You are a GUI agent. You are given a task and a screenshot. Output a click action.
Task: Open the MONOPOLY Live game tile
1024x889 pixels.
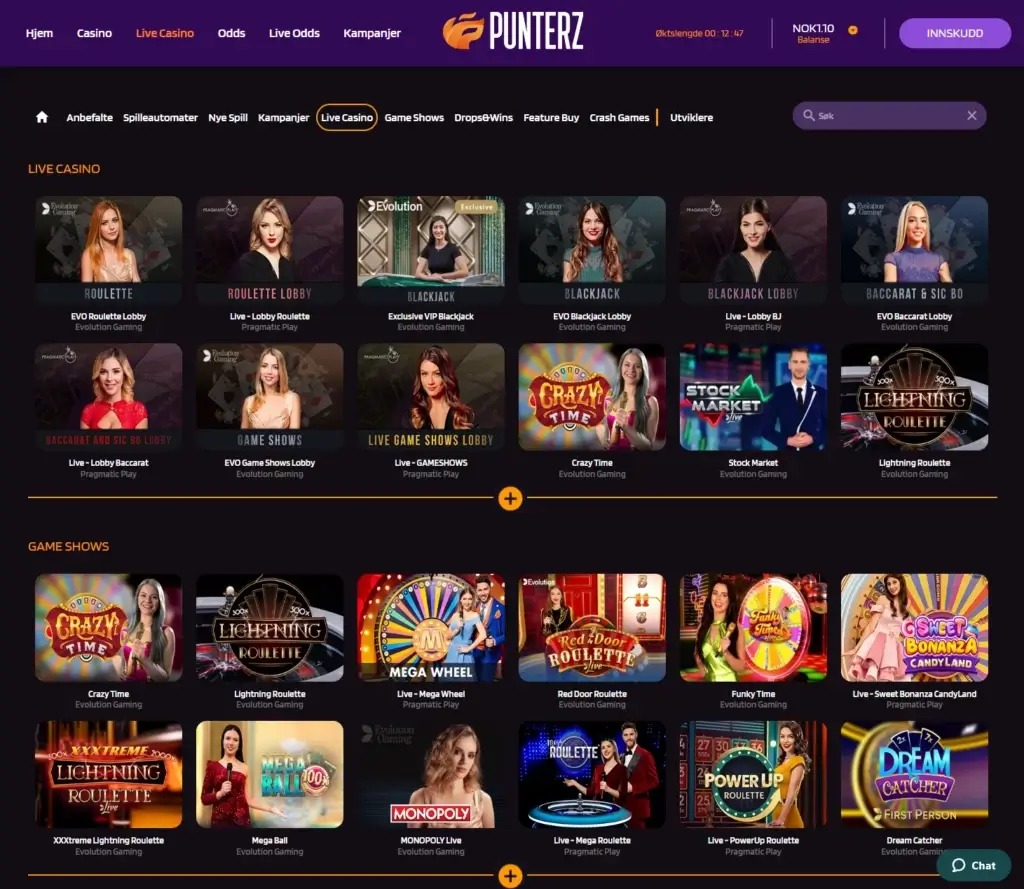[431, 775]
